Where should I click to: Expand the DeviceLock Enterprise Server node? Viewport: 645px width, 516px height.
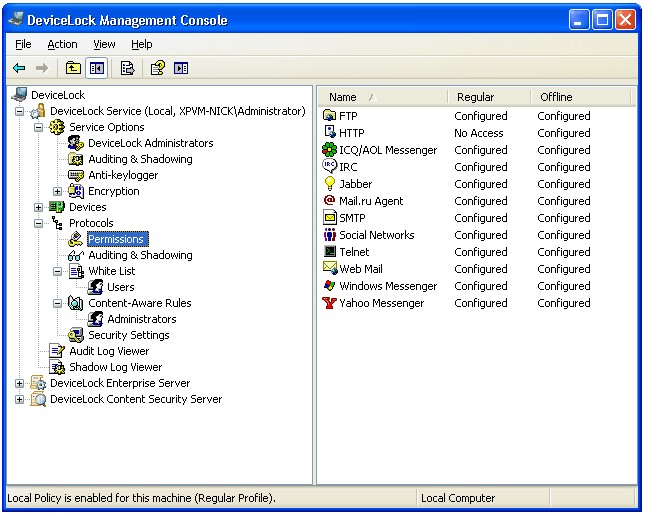click(20, 383)
